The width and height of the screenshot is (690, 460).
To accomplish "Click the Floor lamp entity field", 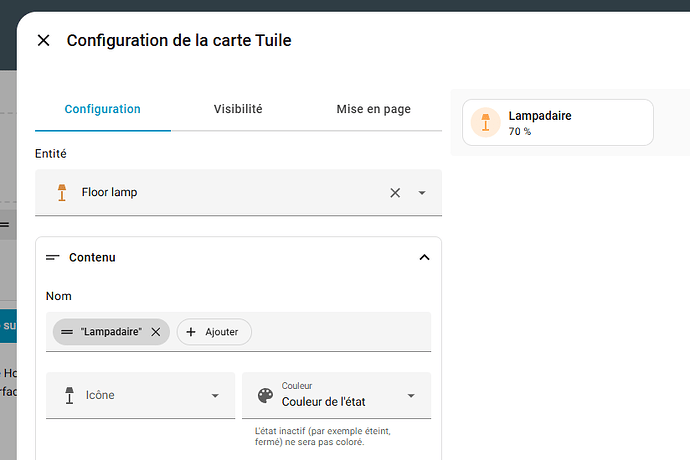I will [238, 193].
